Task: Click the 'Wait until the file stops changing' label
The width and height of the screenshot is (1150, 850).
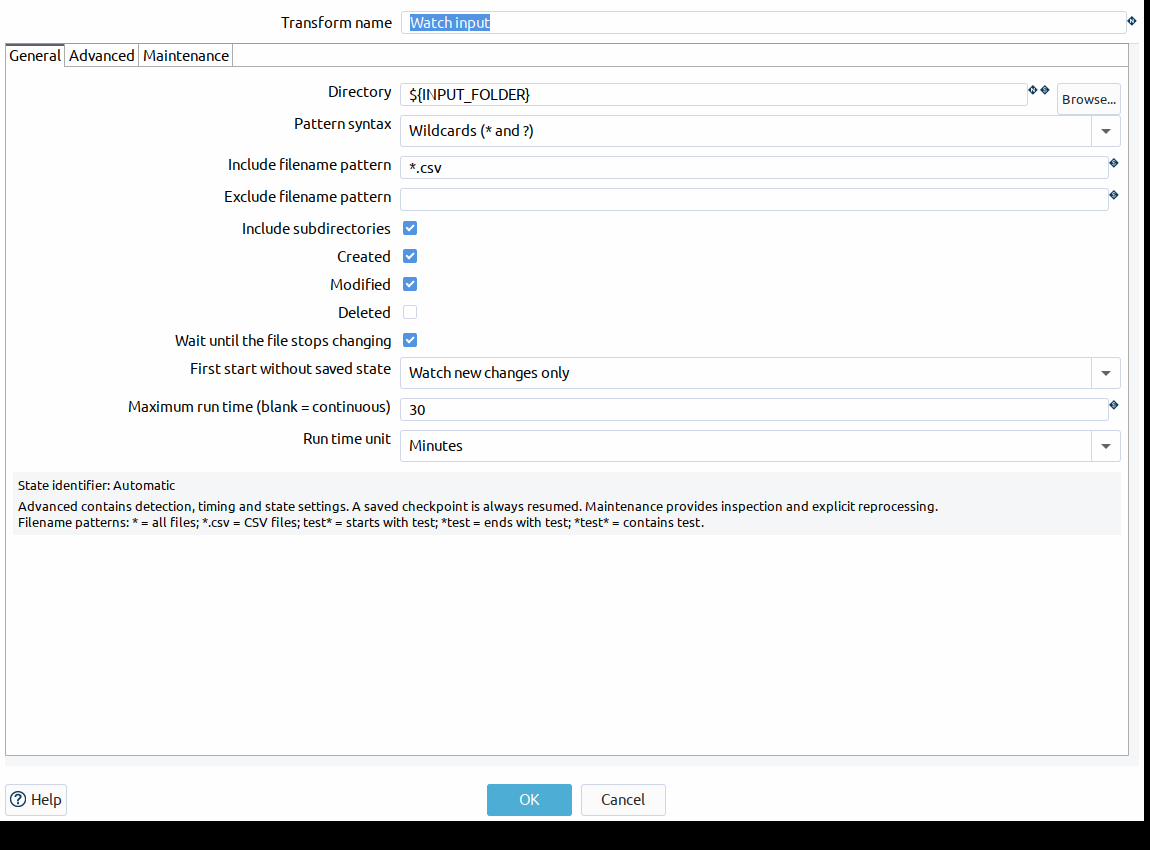Action: (x=283, y=341)
